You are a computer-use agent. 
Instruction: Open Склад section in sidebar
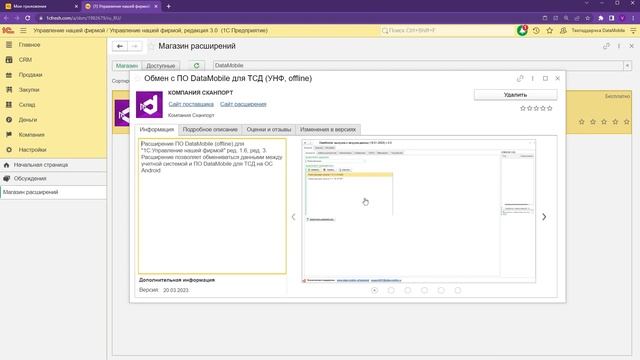(53, 105)
